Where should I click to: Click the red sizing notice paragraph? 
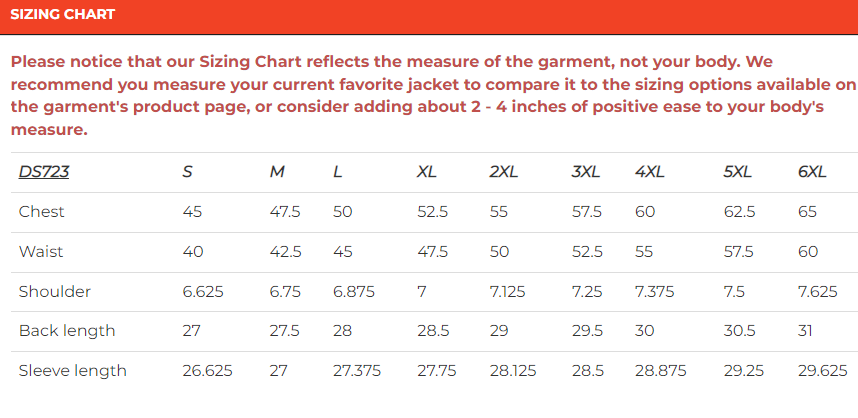pyautogui.click(x=429, y=95)
